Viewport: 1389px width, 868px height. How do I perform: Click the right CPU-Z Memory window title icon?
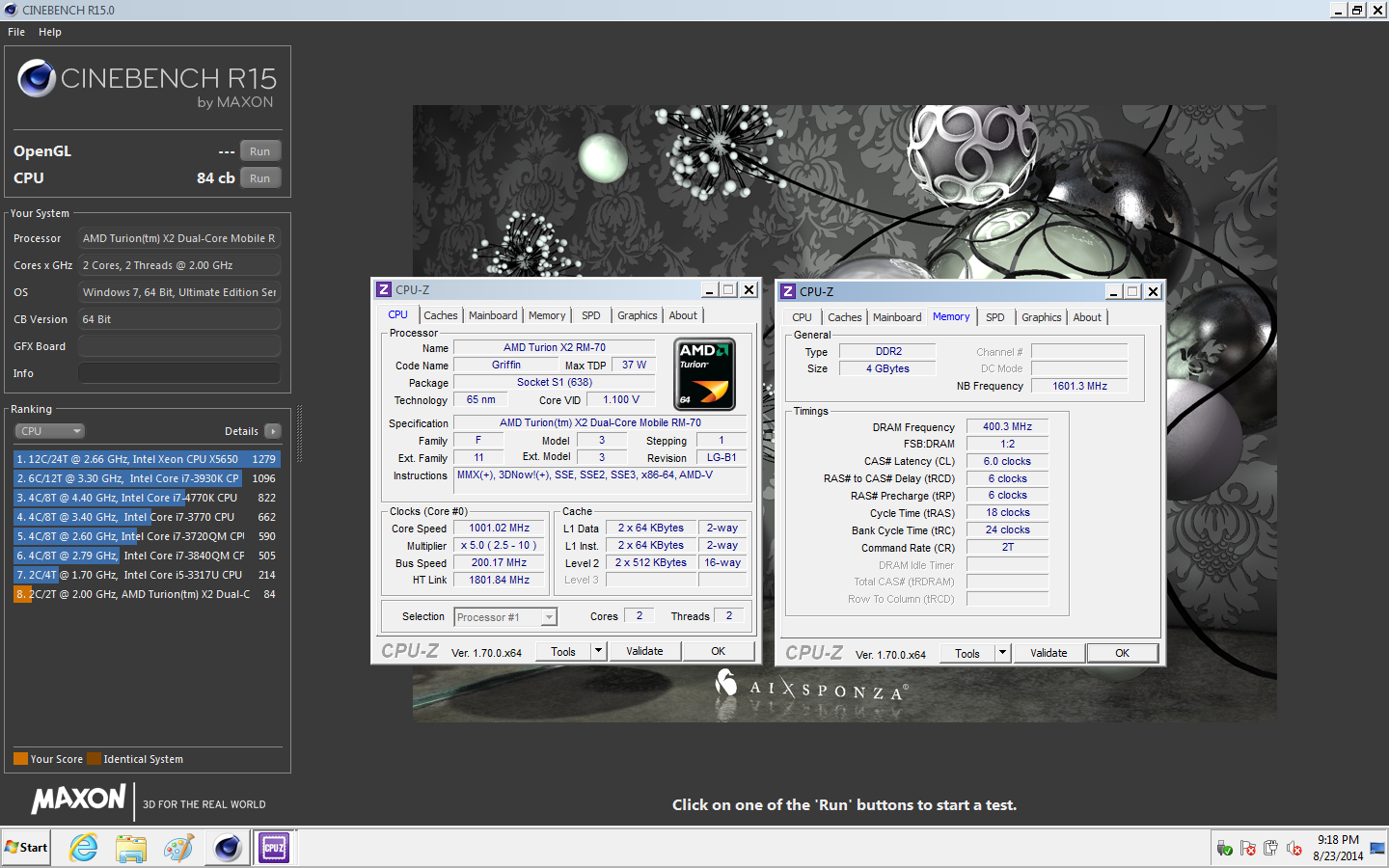coord(788,291)
